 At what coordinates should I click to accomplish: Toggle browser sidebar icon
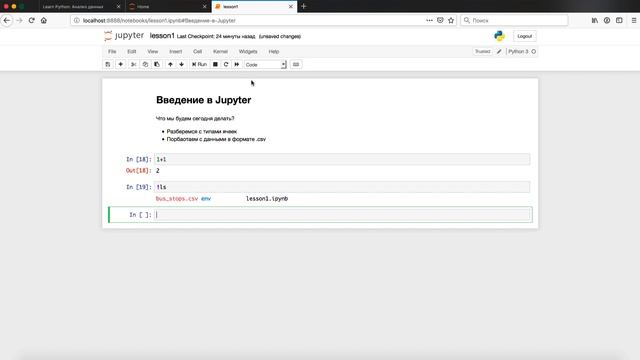(x=619, y=20)
